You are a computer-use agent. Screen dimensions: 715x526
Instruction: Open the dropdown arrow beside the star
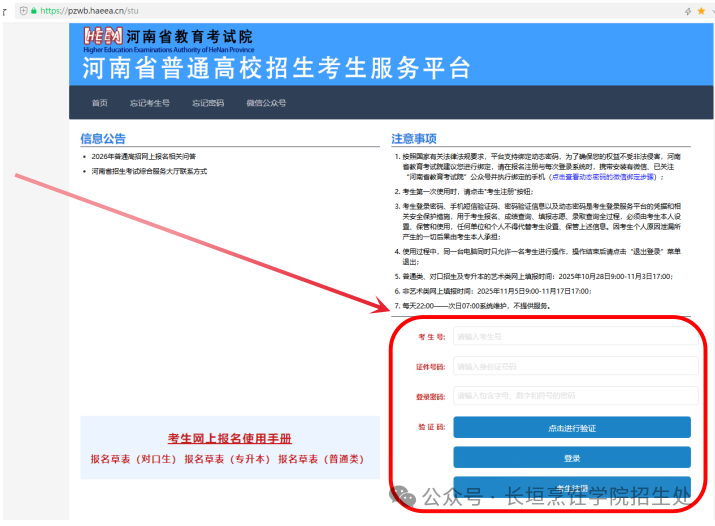(x=704, y=10)
